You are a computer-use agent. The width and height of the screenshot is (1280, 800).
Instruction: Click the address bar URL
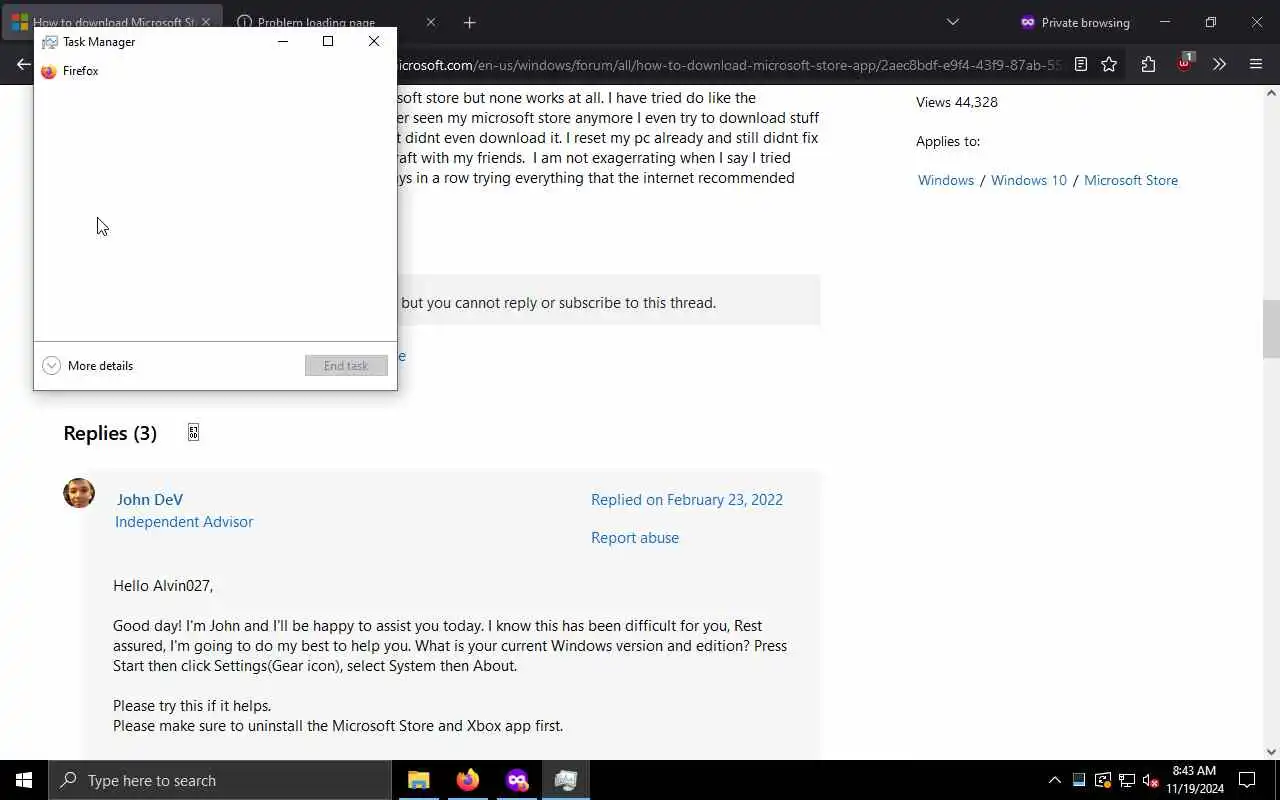click(x=728, y=65)
